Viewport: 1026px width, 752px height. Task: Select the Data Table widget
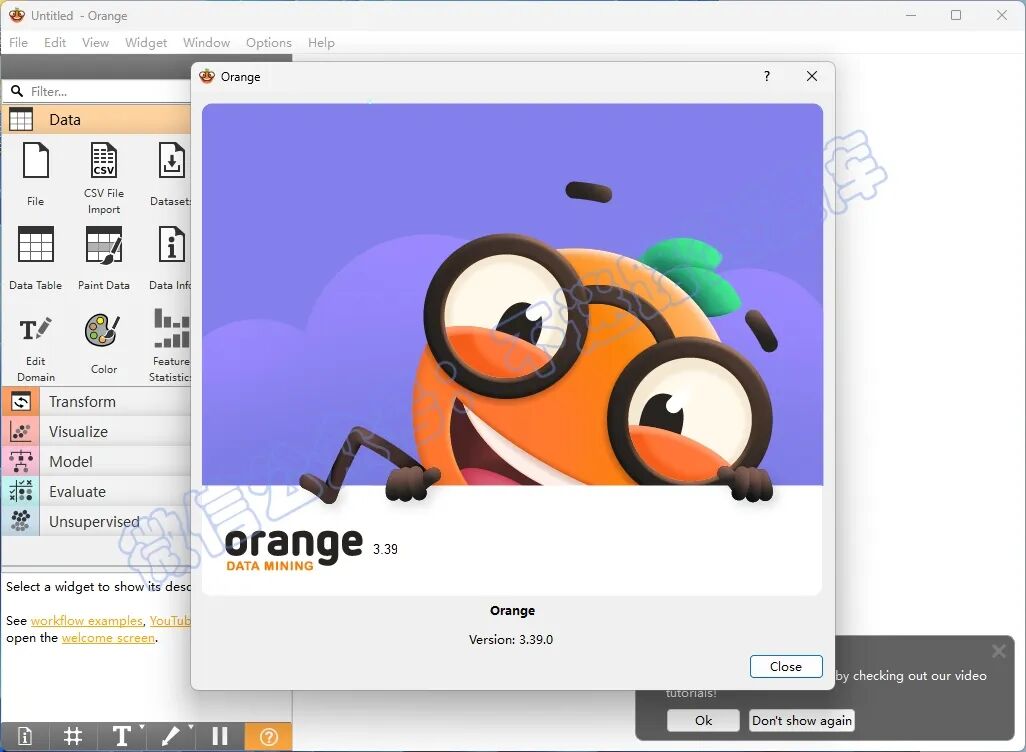coord(35,257)
